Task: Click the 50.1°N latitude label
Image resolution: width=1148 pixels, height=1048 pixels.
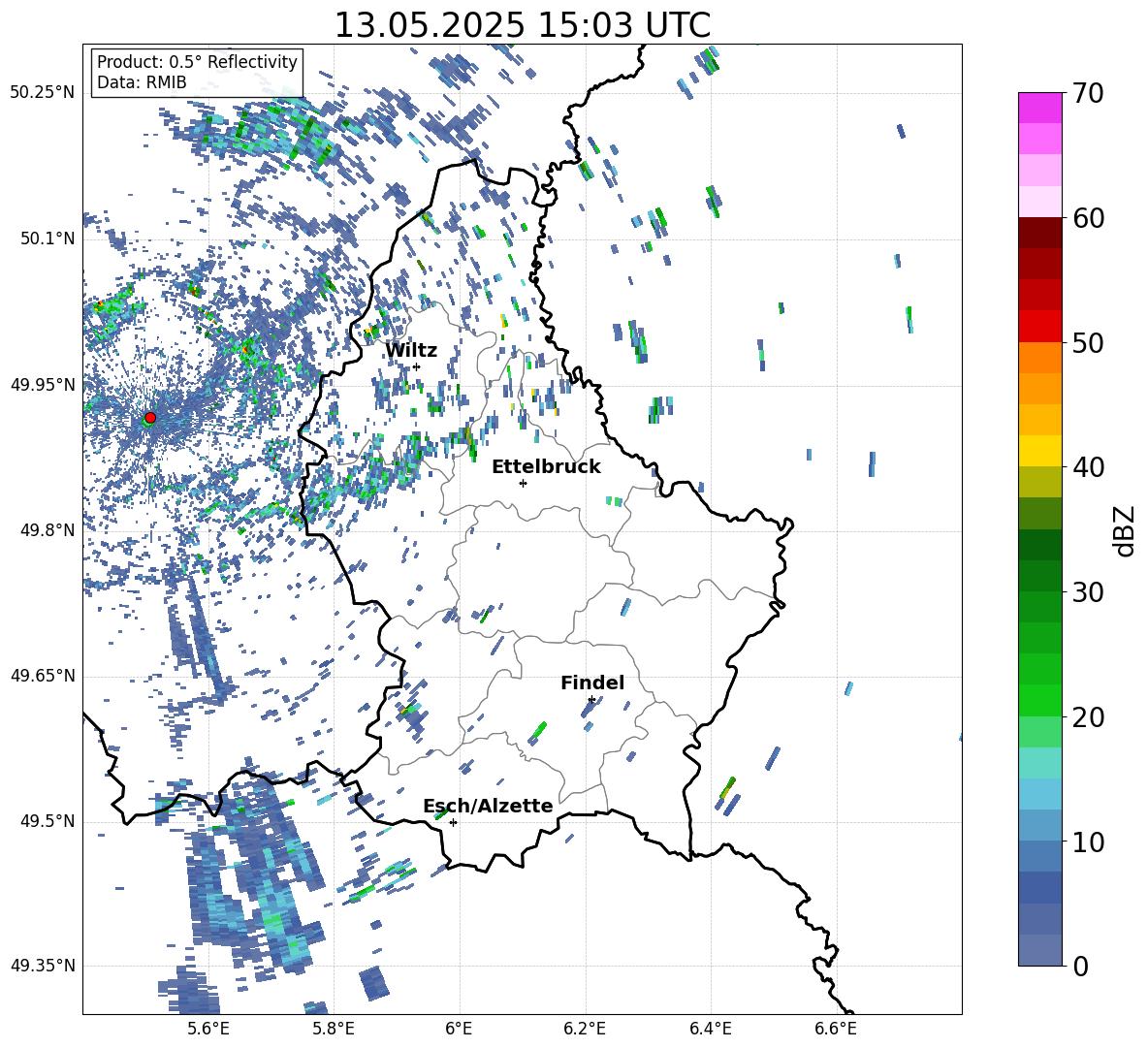Action: [x=47, y=239]
